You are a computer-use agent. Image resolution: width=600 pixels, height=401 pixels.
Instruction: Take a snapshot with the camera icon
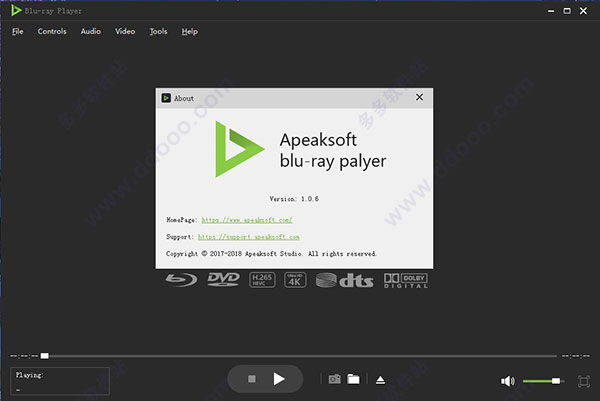[x=335, y=379]
